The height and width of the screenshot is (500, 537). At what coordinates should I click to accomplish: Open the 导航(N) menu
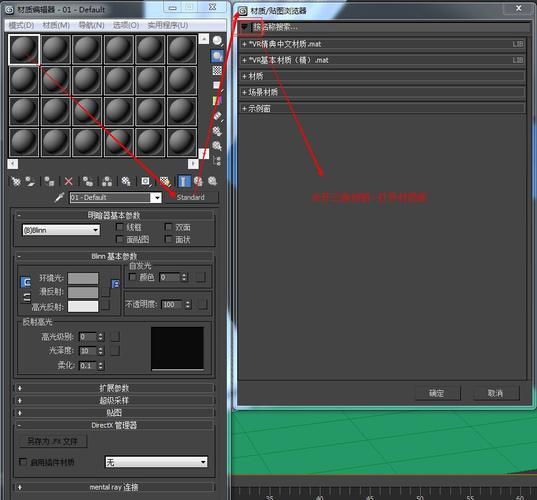click(91, 25)
